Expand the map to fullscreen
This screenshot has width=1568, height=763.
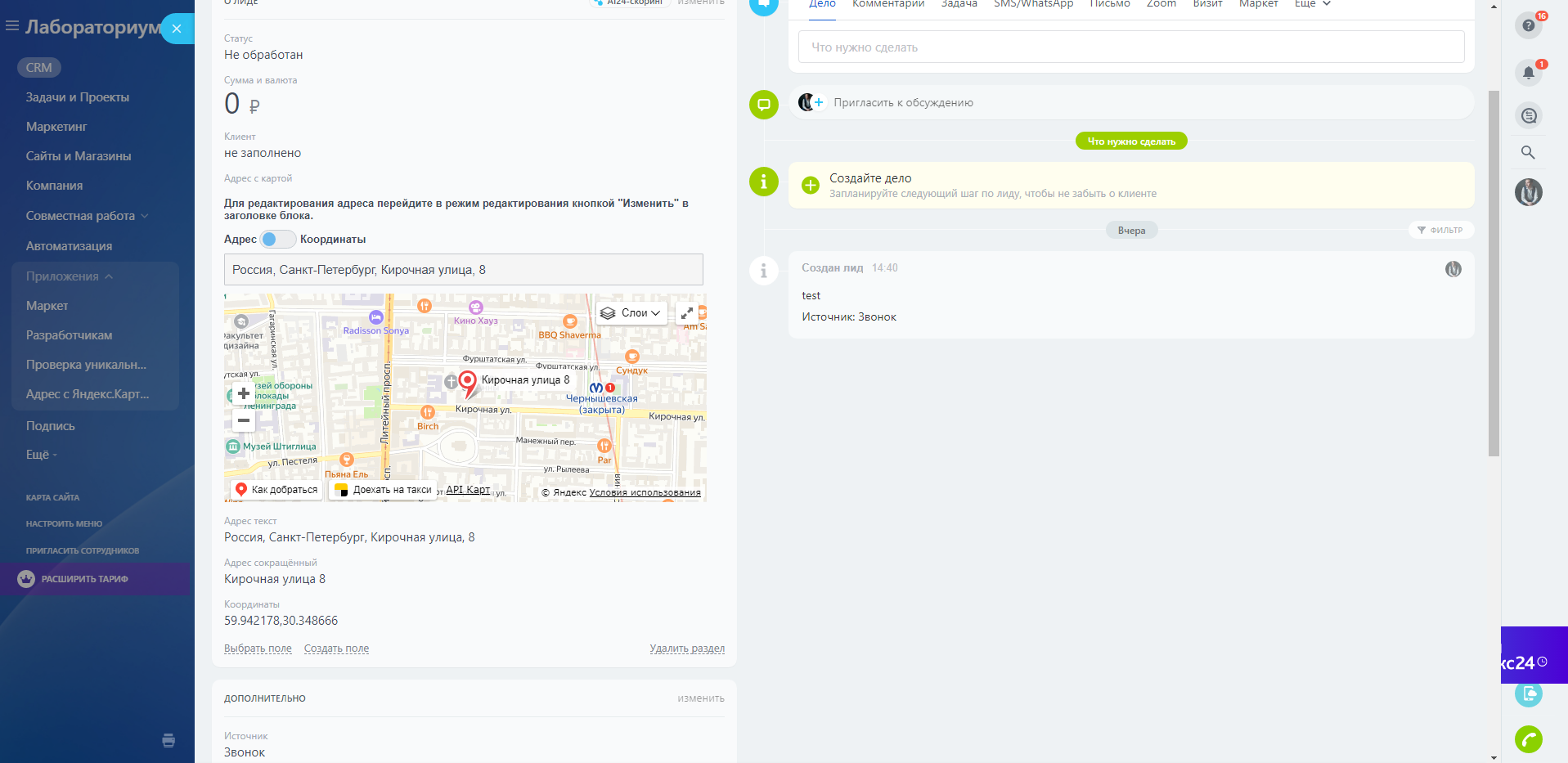(687, 313)
